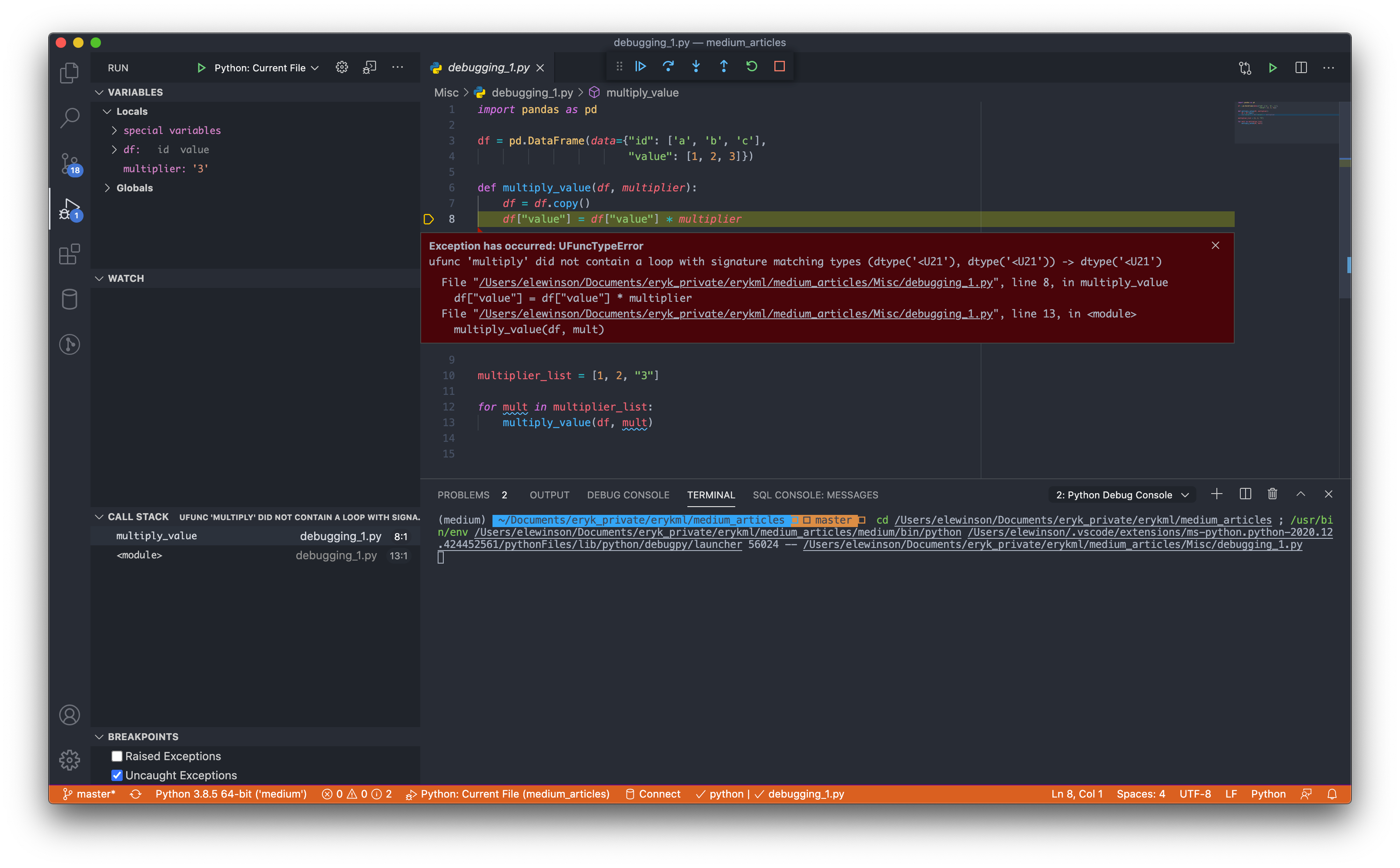Click the debug Step Into arrow
This screenshot has width=1400, height=868.
[x=696, y=67]
